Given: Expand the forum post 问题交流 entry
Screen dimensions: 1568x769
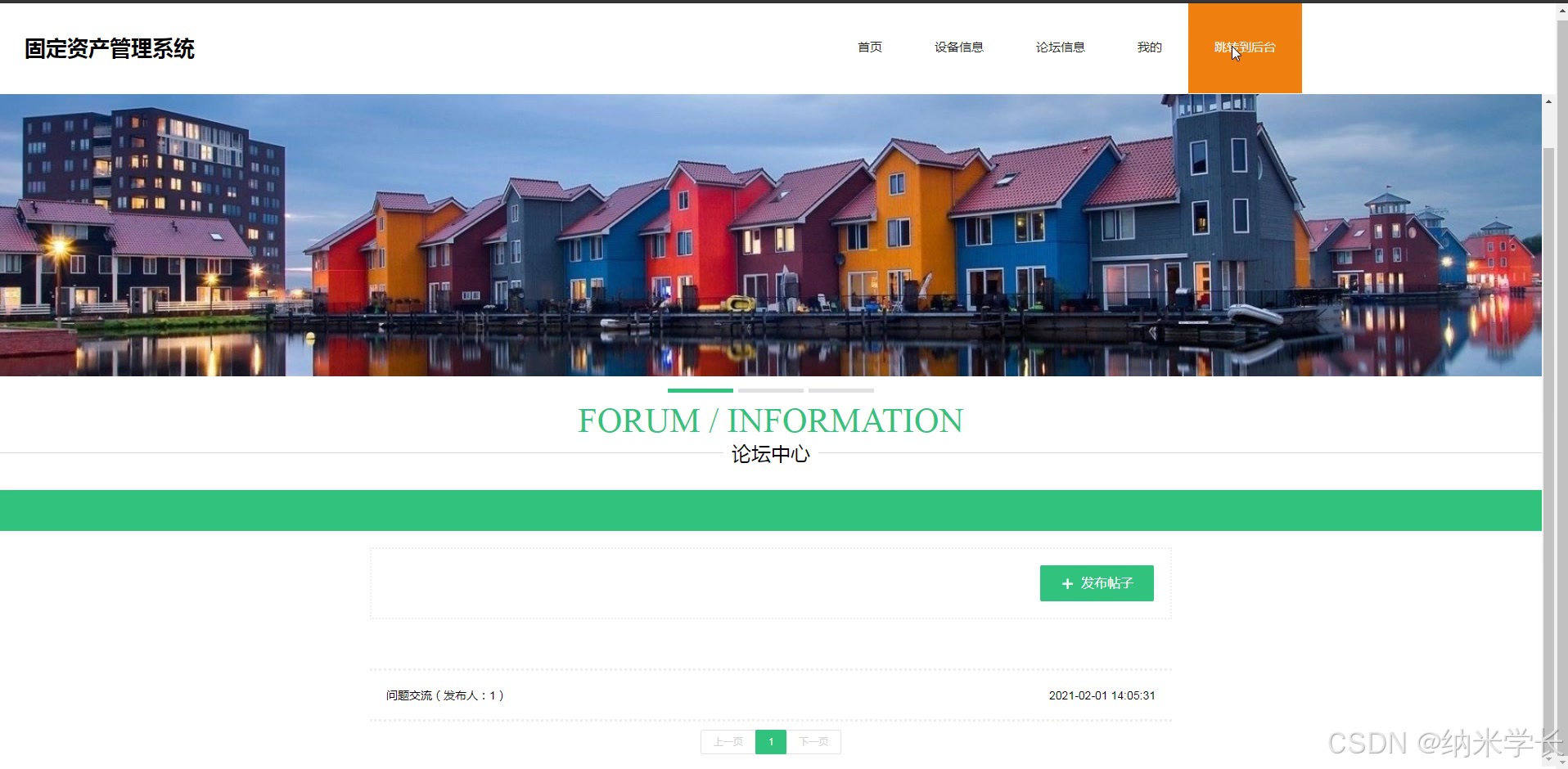Looking at the screenshot, I should point(444,695).
